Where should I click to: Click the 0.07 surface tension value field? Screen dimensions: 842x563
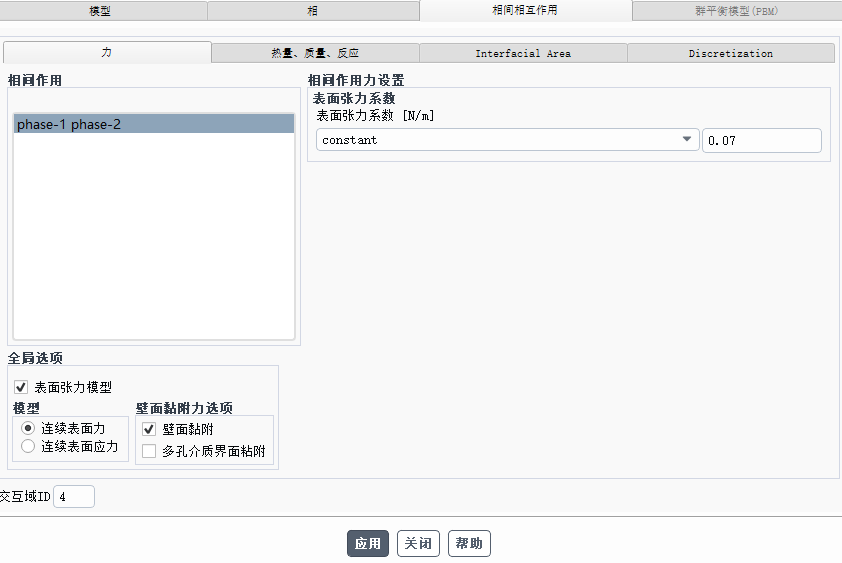coord(761,140)
